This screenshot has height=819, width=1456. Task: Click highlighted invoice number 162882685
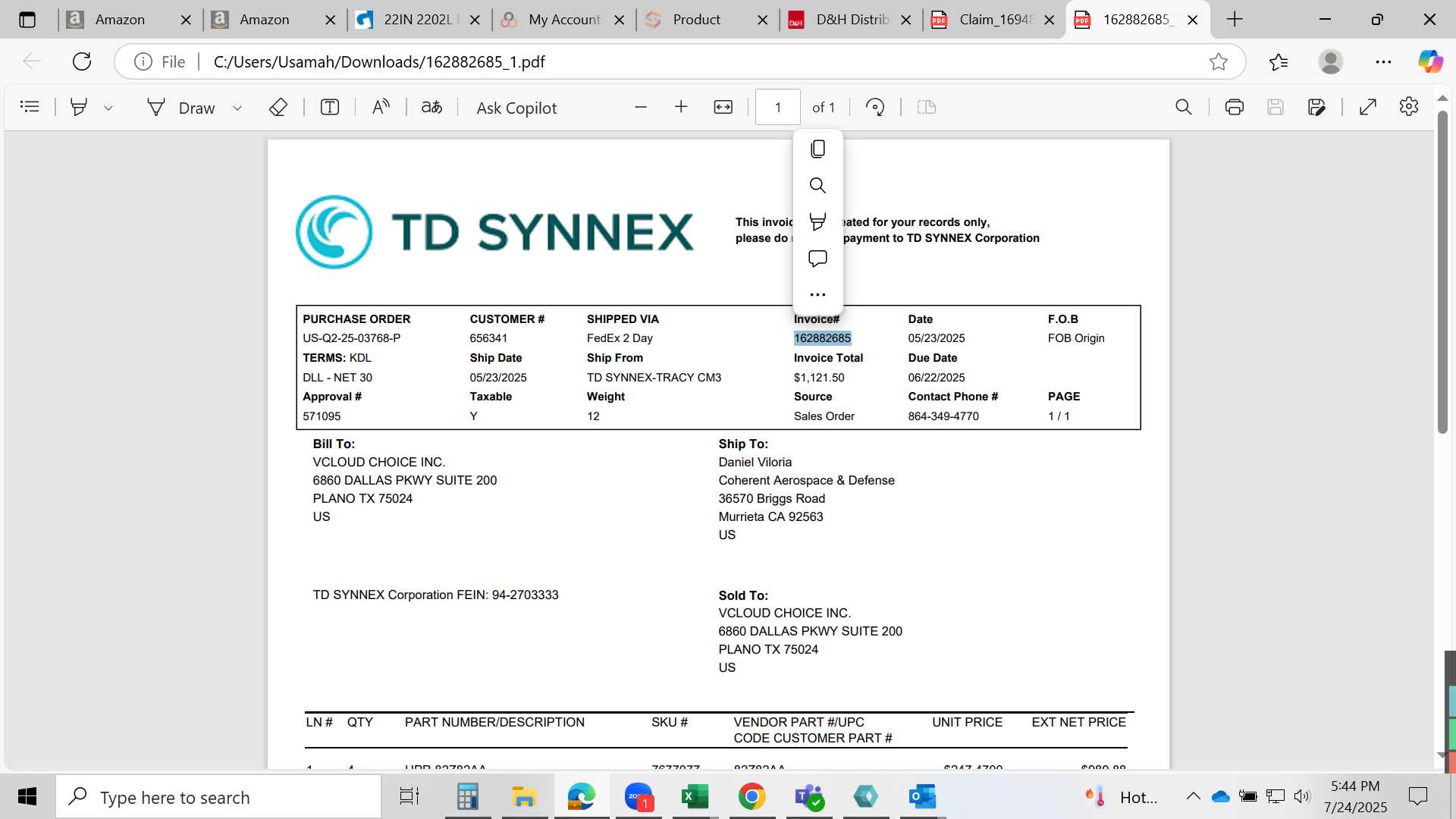(x=822, y=338)
